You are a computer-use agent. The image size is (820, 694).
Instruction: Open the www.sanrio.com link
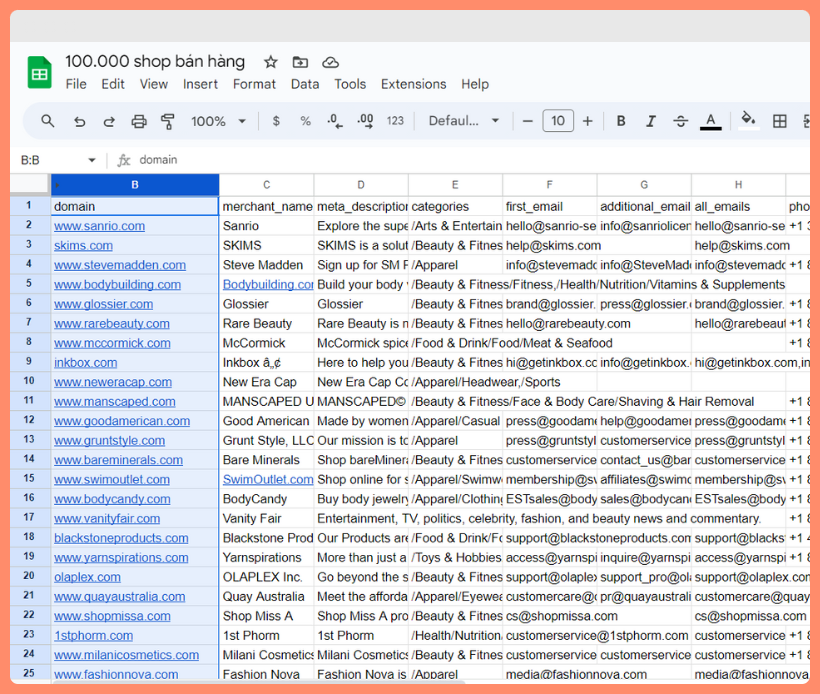coord(99,226)
